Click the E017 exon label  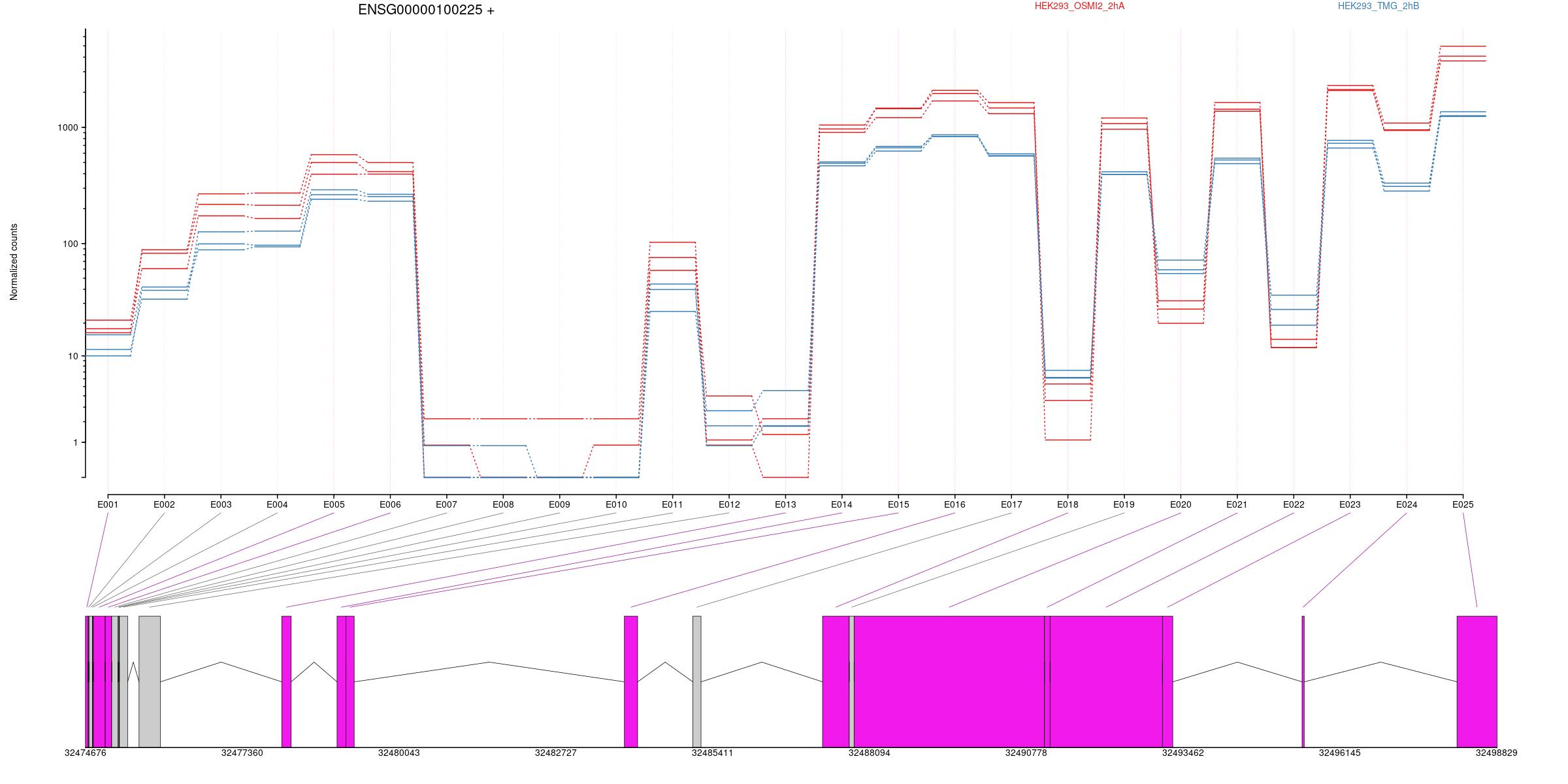1011,504
